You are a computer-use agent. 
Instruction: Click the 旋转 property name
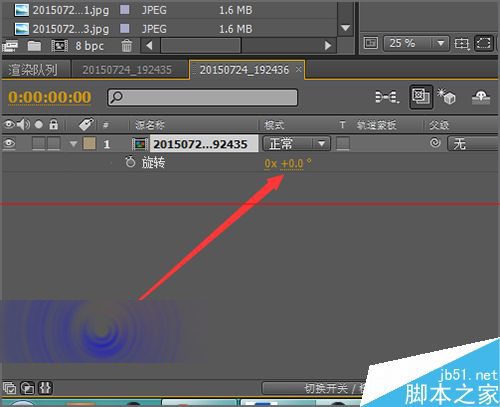click(153, 163)
